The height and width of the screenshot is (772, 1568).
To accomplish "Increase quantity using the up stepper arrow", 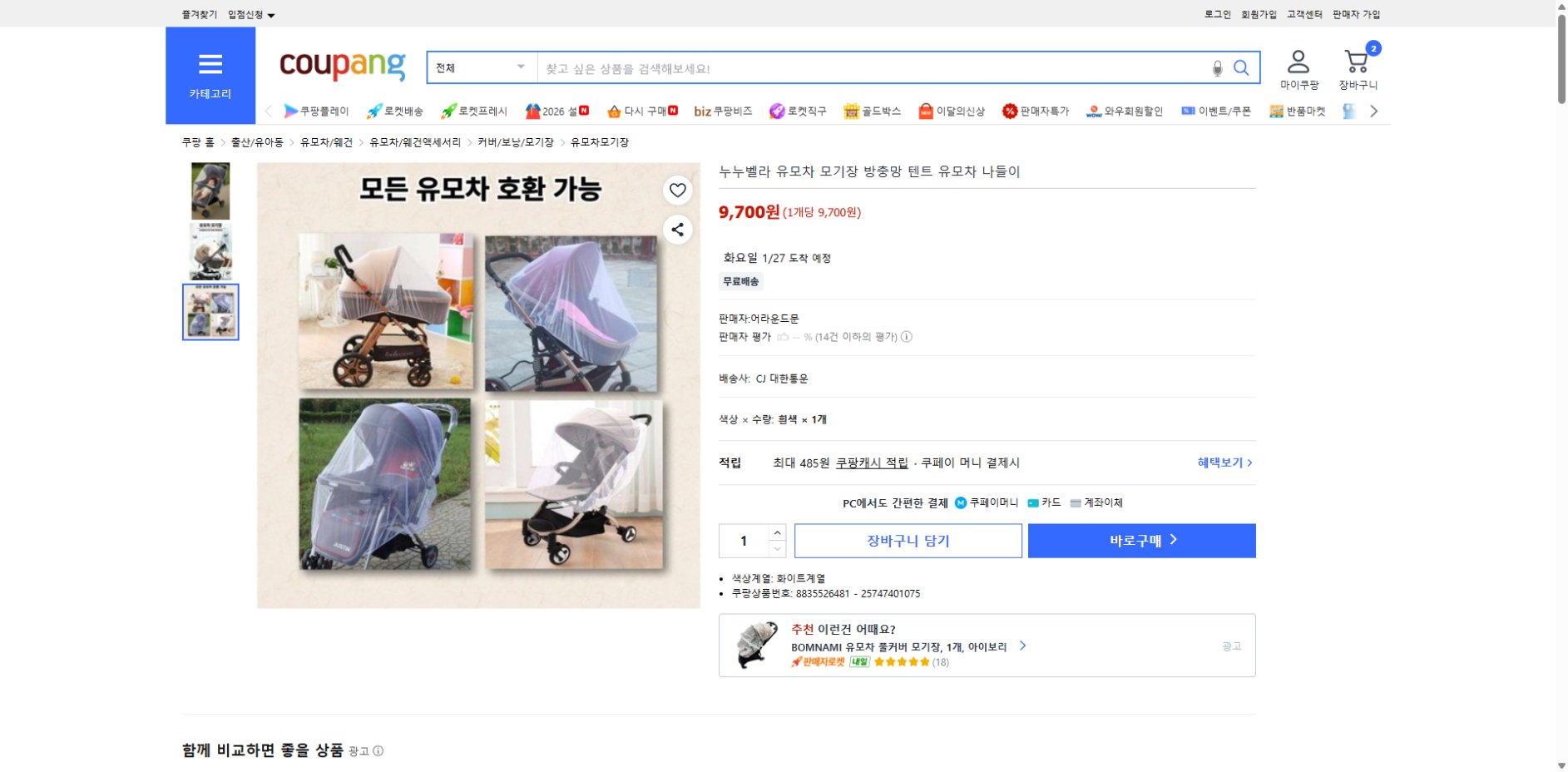I will click(x=777, y=532).
